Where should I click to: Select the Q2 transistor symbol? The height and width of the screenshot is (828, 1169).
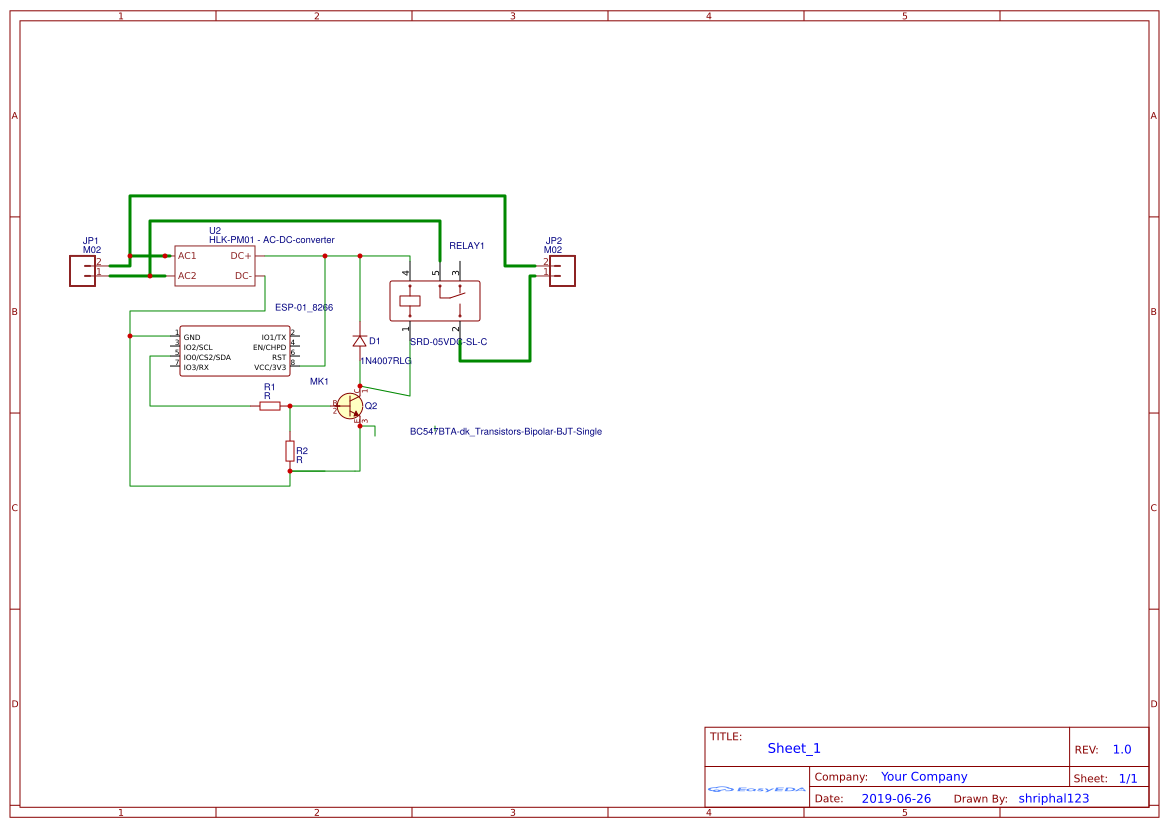[x=350, y=406]
